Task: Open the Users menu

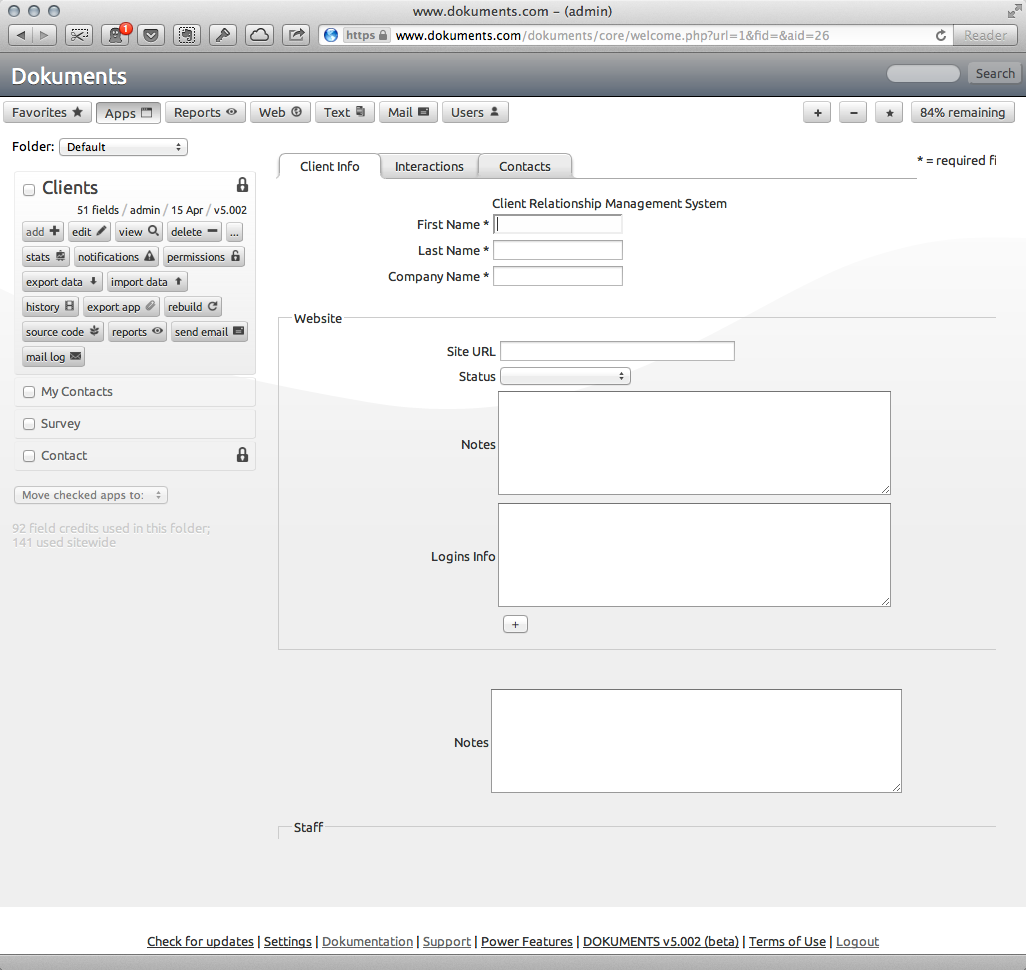Action: 475,112
